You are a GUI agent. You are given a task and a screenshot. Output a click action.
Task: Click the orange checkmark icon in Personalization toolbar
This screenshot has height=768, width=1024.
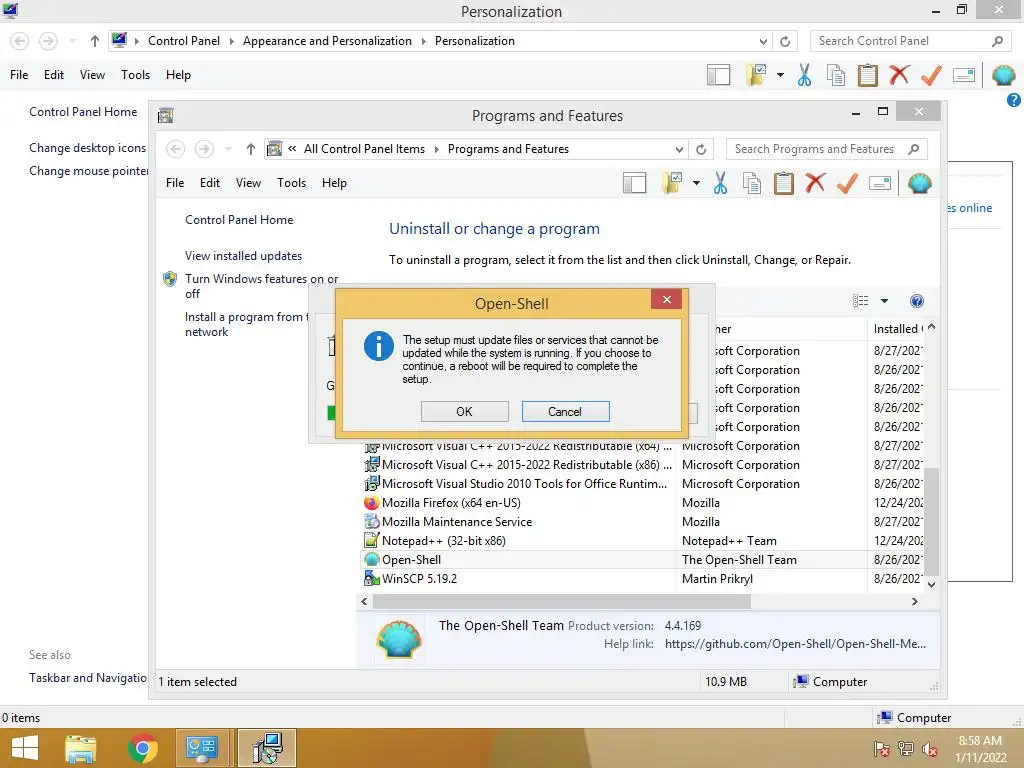(931, 75)
